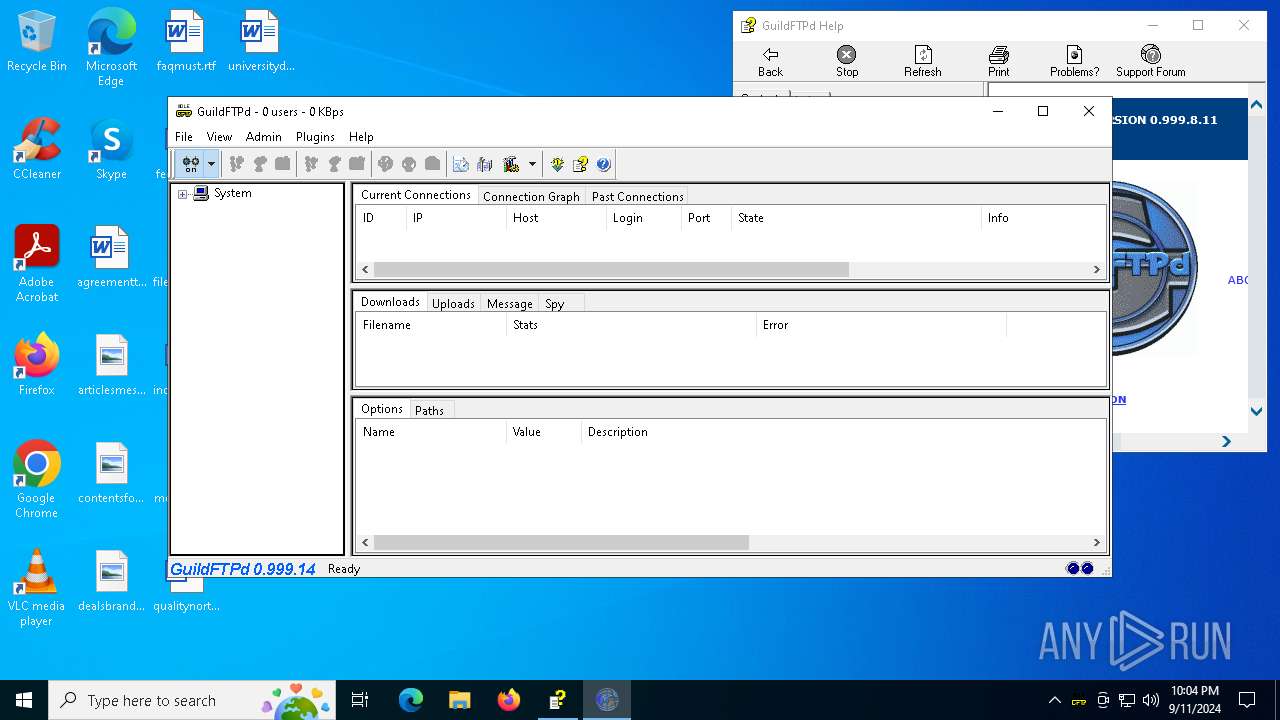Select the CCleaner desktop icon
The width and height of the screenshot is (1280, 720).
click(37, 149)
